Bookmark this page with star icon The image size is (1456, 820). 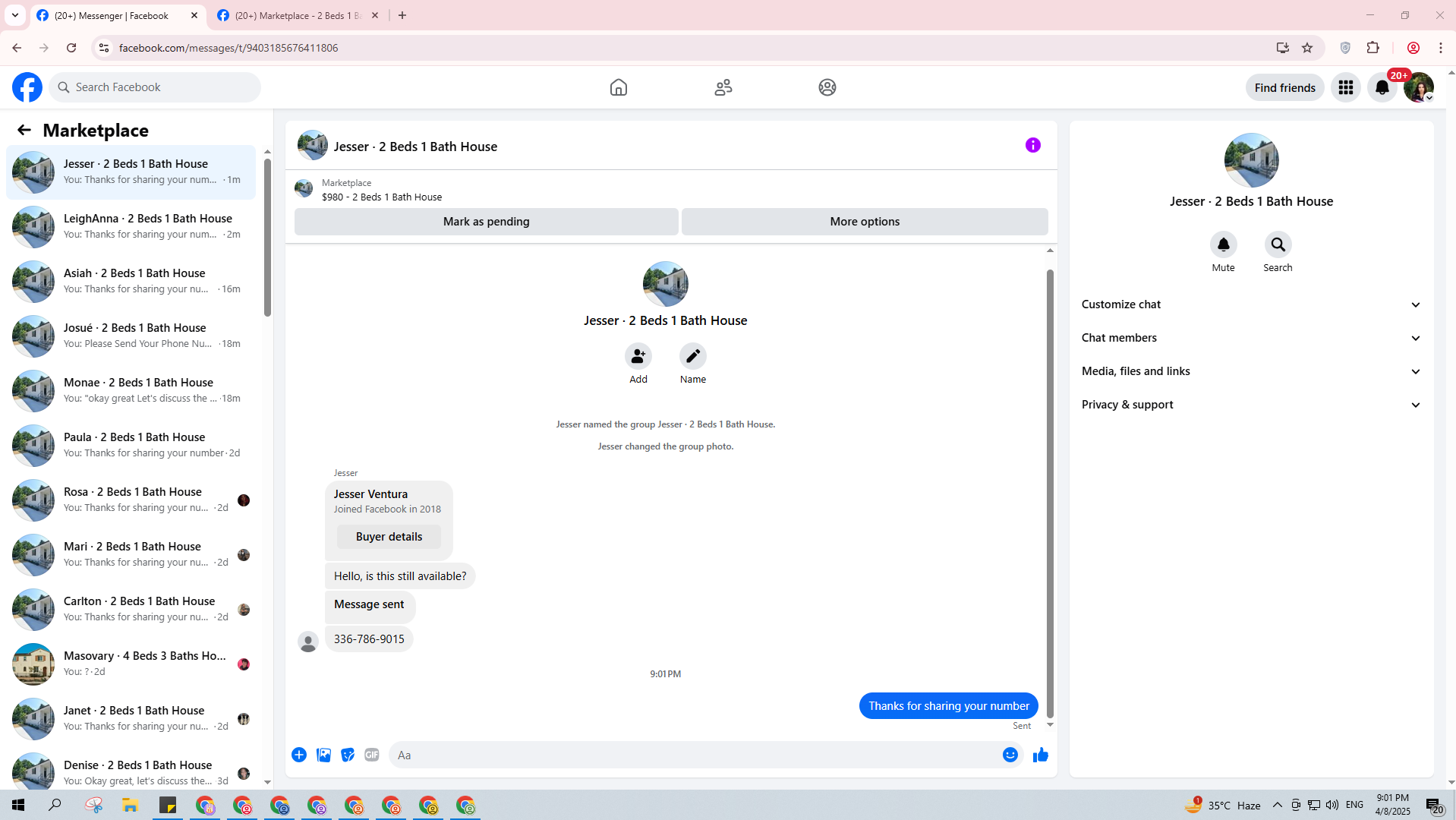point(1307,48)
